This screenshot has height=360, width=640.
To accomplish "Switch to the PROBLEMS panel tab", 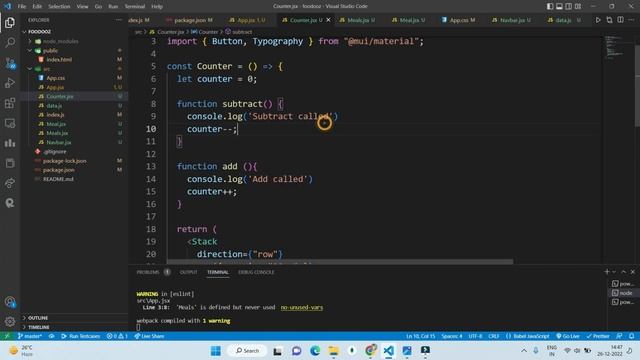I will pos(148,272).
